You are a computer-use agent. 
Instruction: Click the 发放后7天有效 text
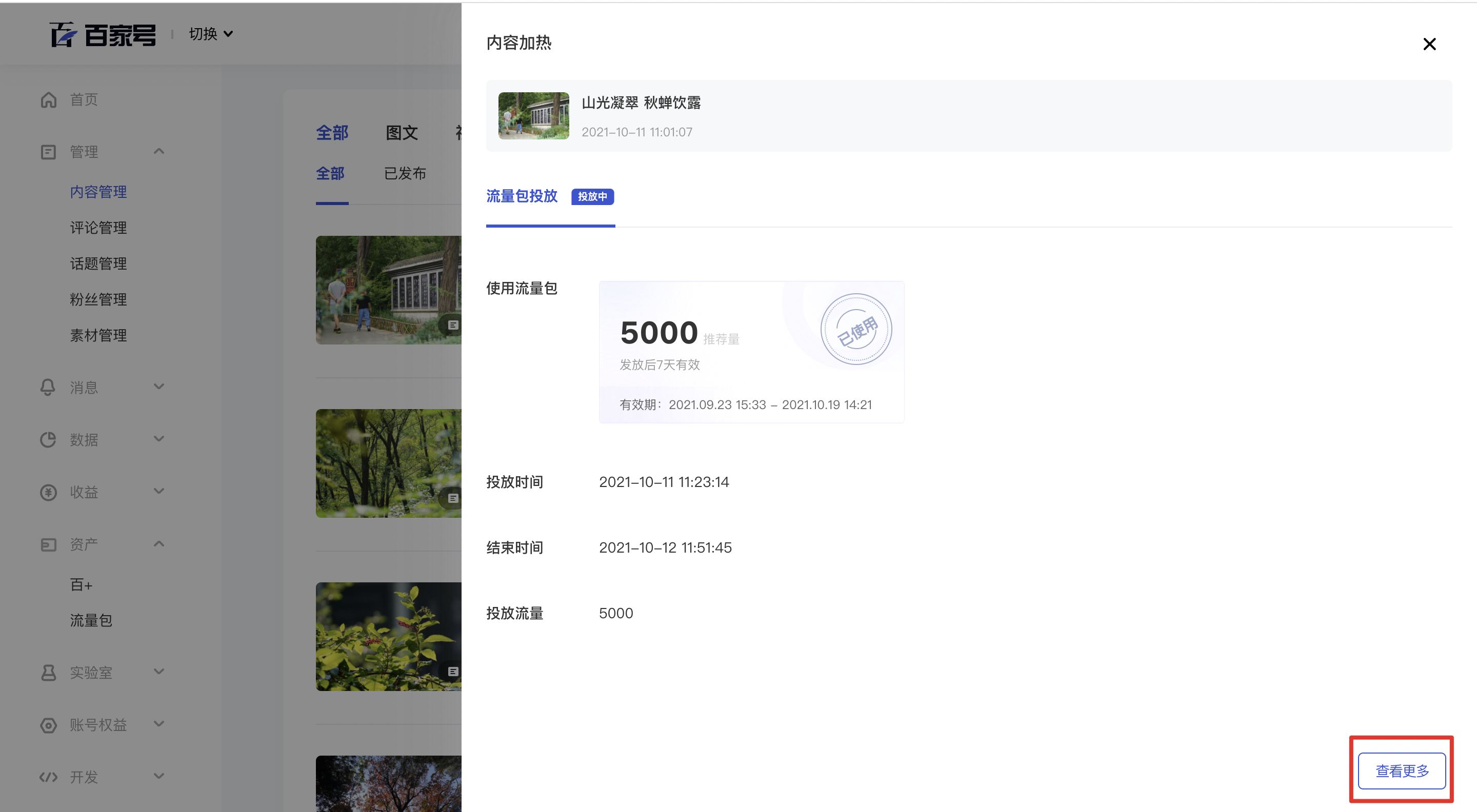click(660, 365)
